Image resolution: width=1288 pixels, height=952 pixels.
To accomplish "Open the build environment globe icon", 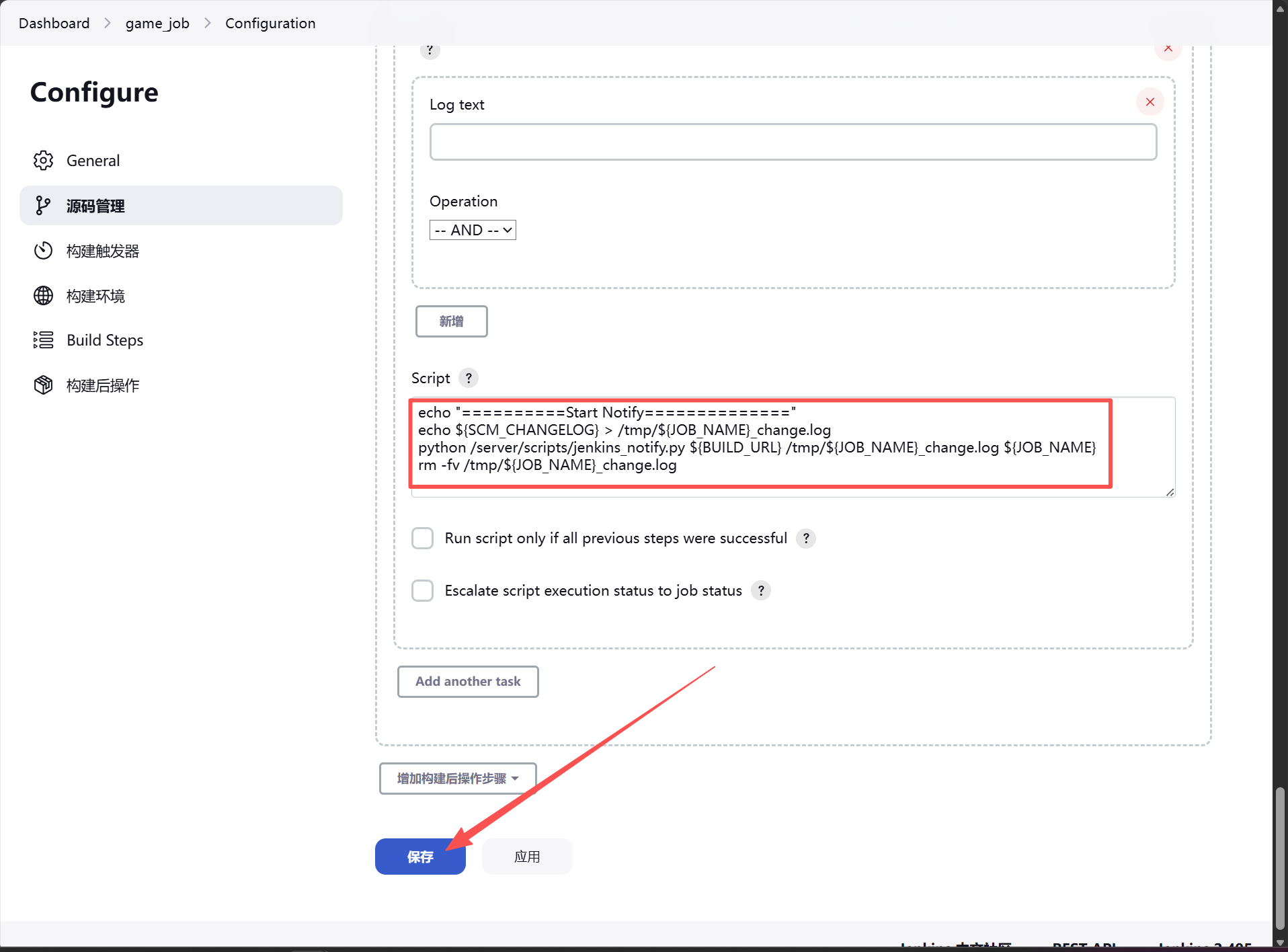I will pyautogui.click(x=44, y=296).
